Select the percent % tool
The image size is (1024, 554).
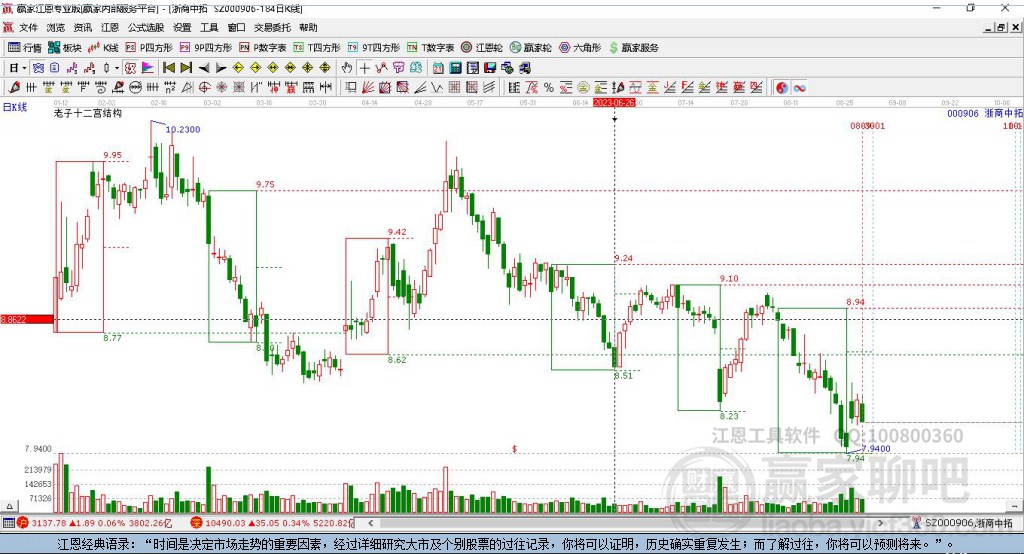(549, 87)
